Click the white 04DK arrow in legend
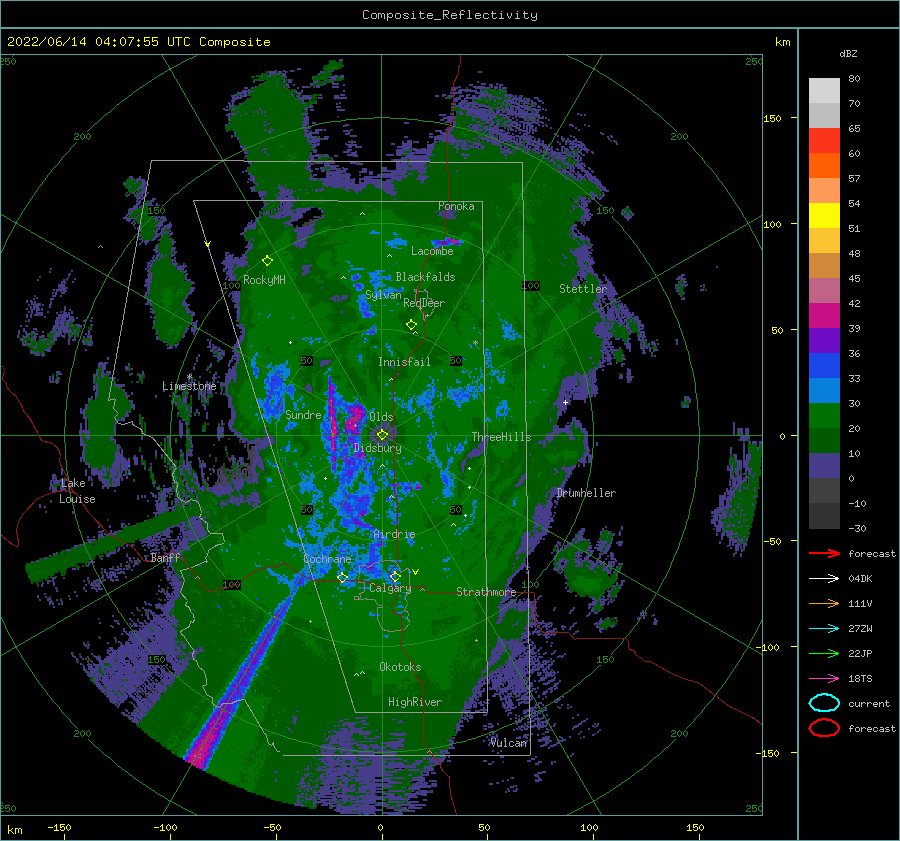Image resolution: width=900 pixels, height=841 pixels. tap(824, 579)
